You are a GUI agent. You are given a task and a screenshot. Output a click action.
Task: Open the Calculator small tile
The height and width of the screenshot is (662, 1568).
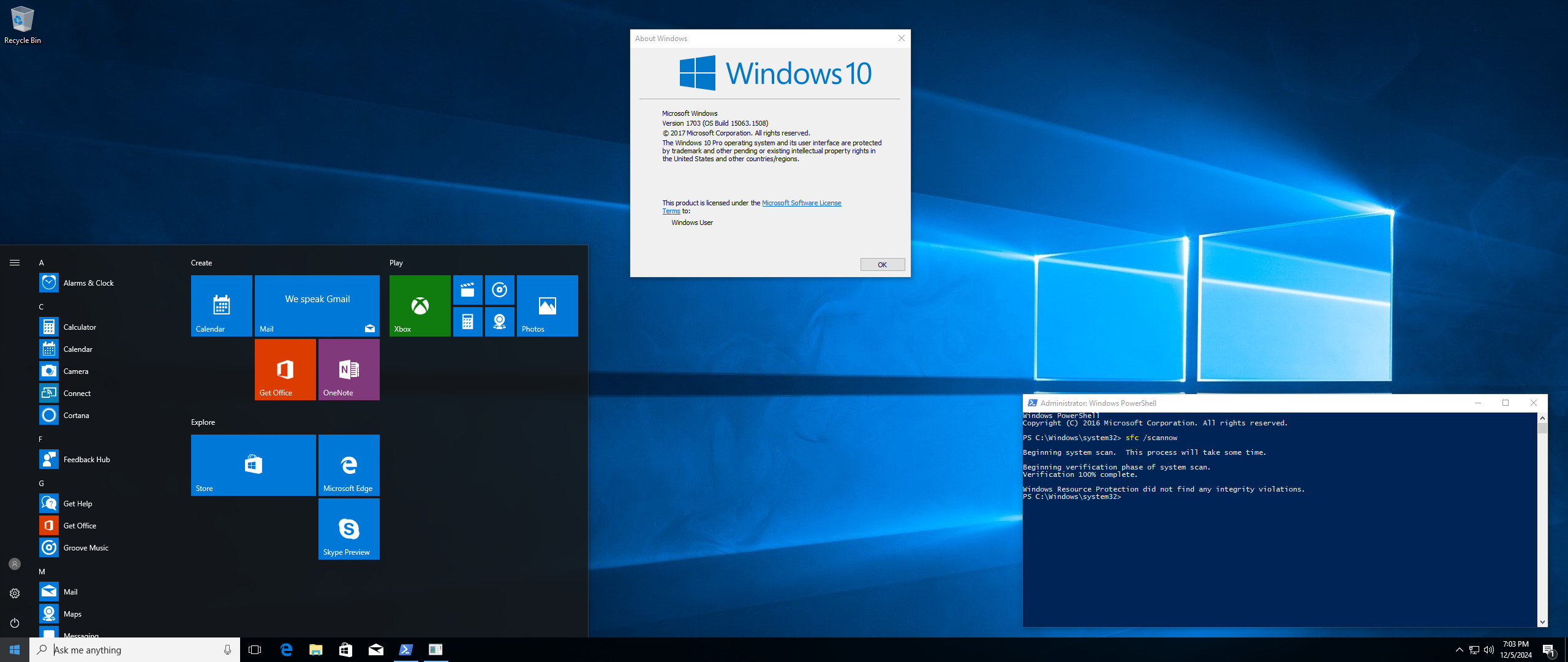[x=468, y=322]
